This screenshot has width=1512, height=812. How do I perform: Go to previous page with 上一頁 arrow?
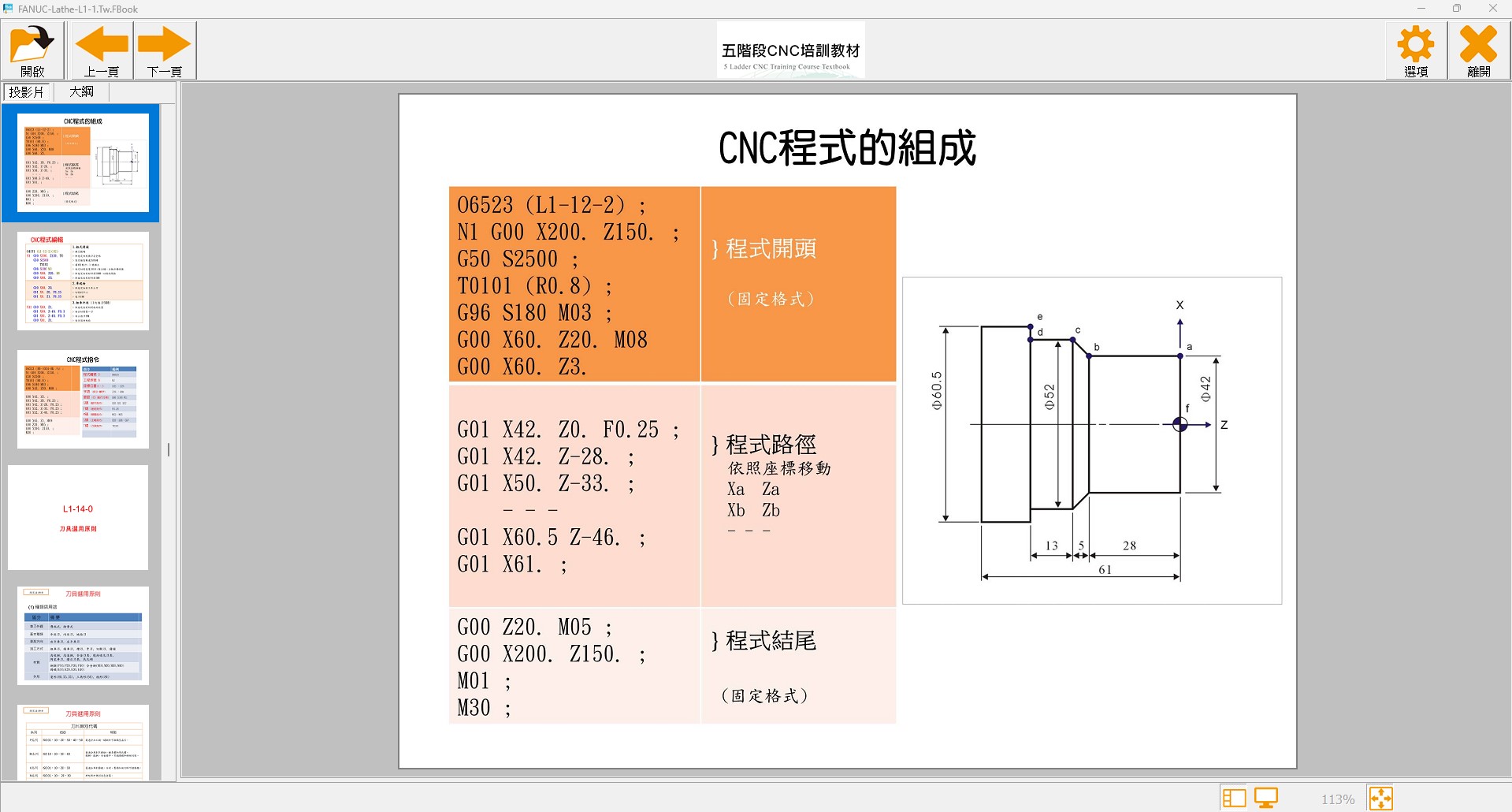[102, 50]
